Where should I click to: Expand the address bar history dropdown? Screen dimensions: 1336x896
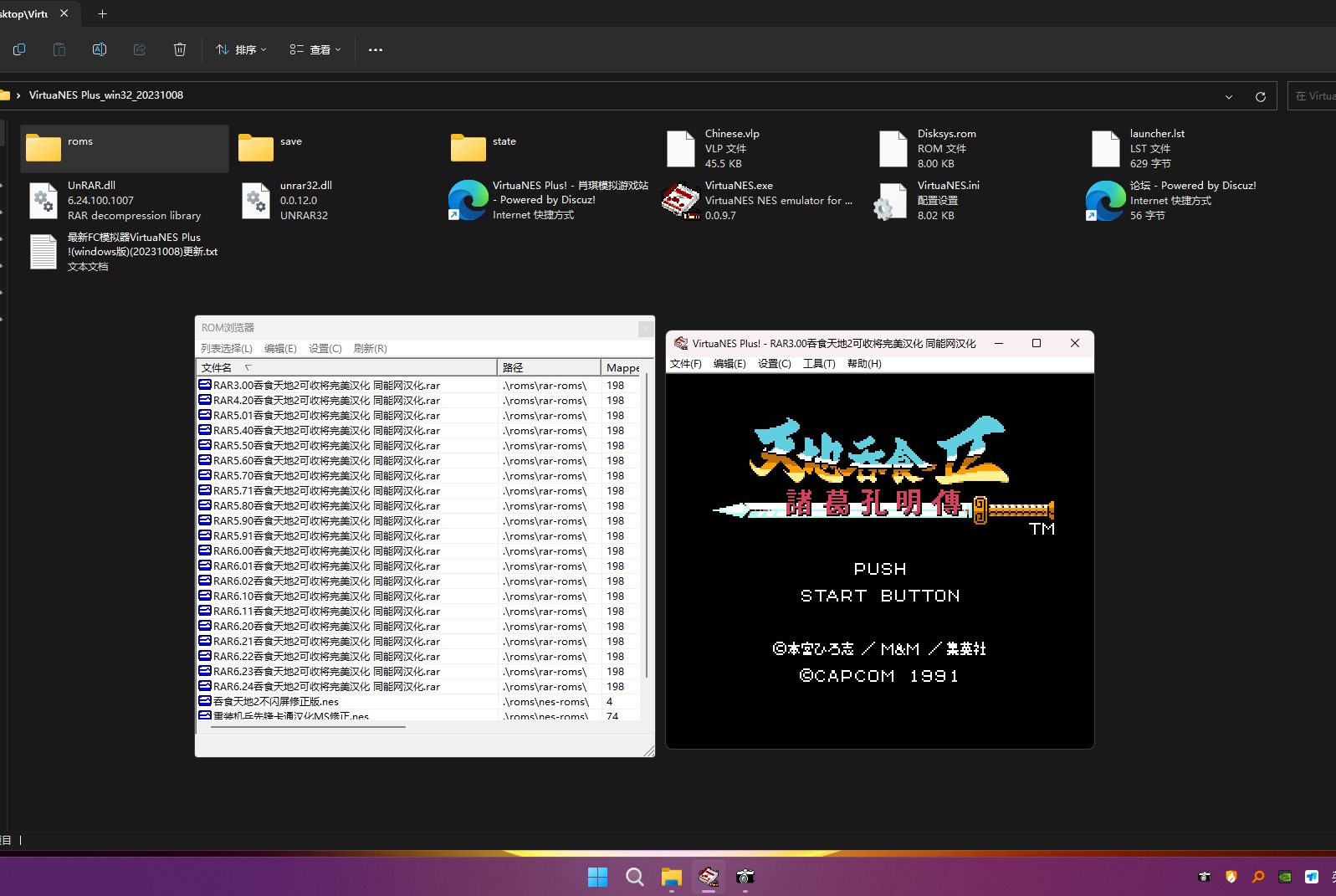click(x=1229, y=96)
